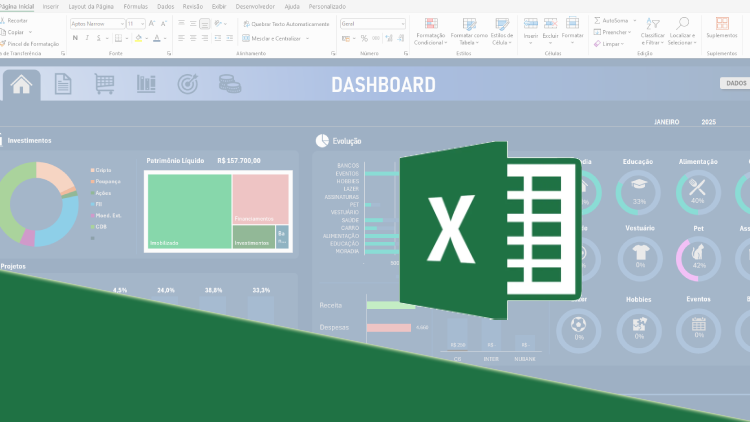
Task: Click the Imobilizado treemap tile
Action: (189, 211)
